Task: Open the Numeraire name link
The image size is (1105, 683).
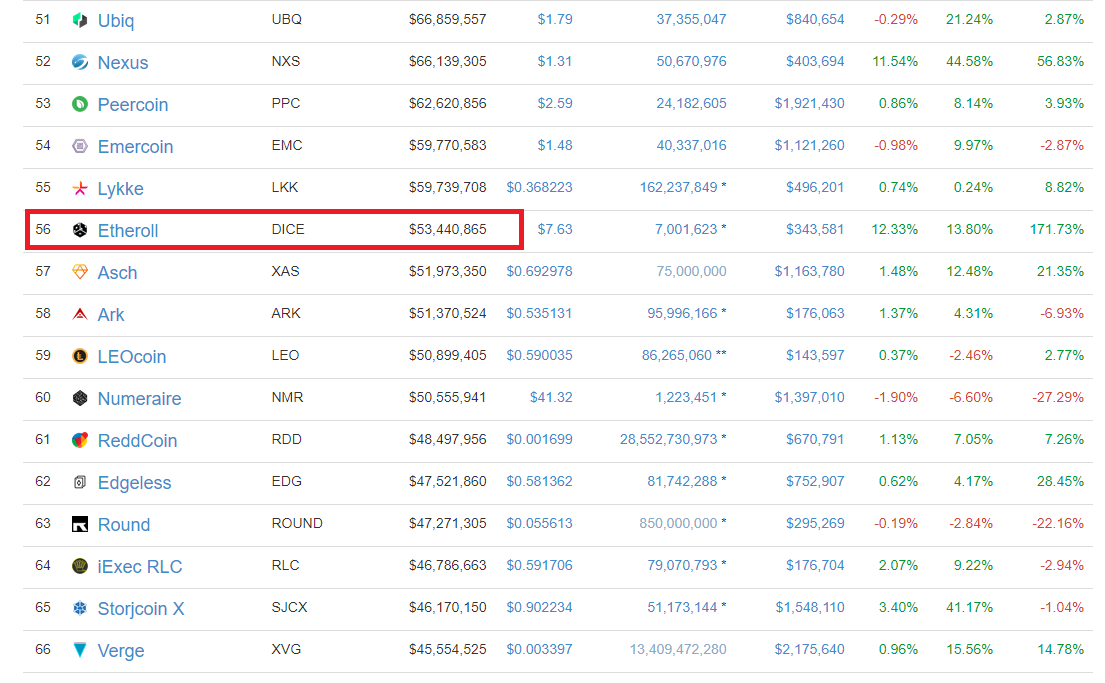Action: (139, 399)
